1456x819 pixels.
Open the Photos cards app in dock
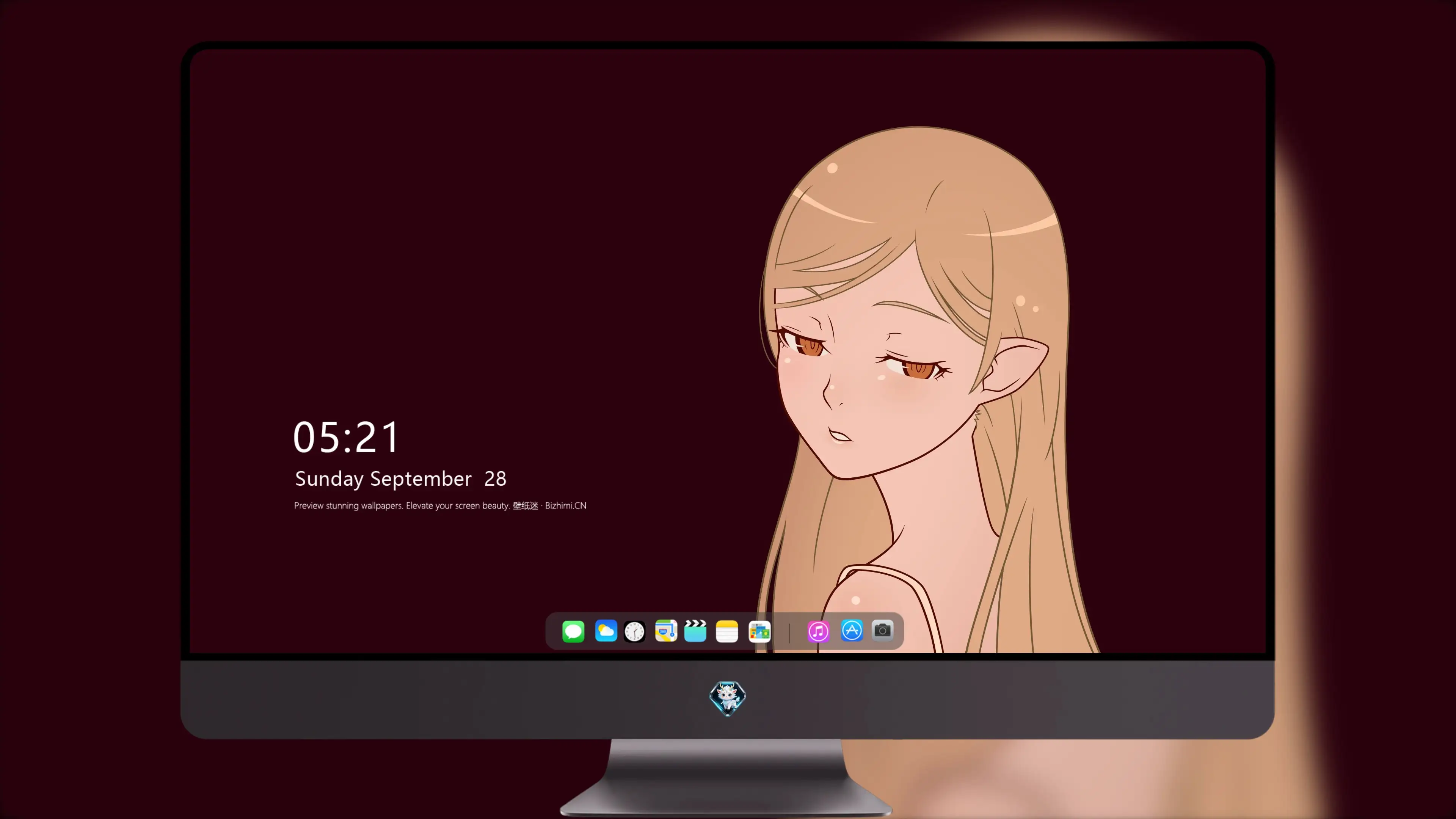pyautogui.click(x=759, y=631)
